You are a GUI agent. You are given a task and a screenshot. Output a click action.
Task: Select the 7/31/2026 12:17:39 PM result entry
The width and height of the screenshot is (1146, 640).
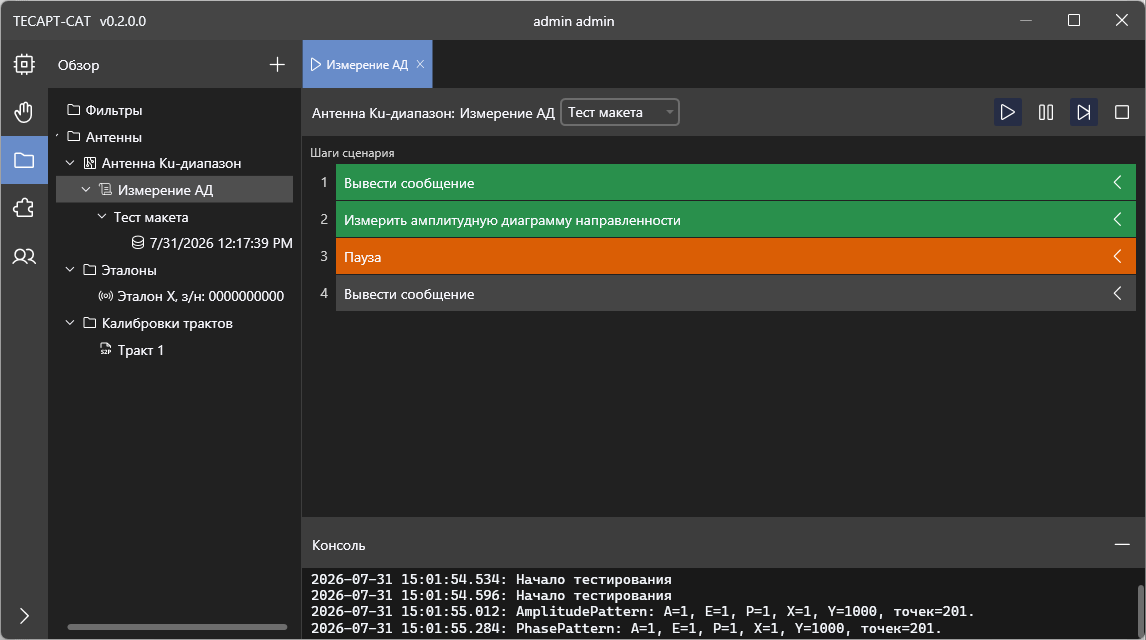click(x=212, y=243)
